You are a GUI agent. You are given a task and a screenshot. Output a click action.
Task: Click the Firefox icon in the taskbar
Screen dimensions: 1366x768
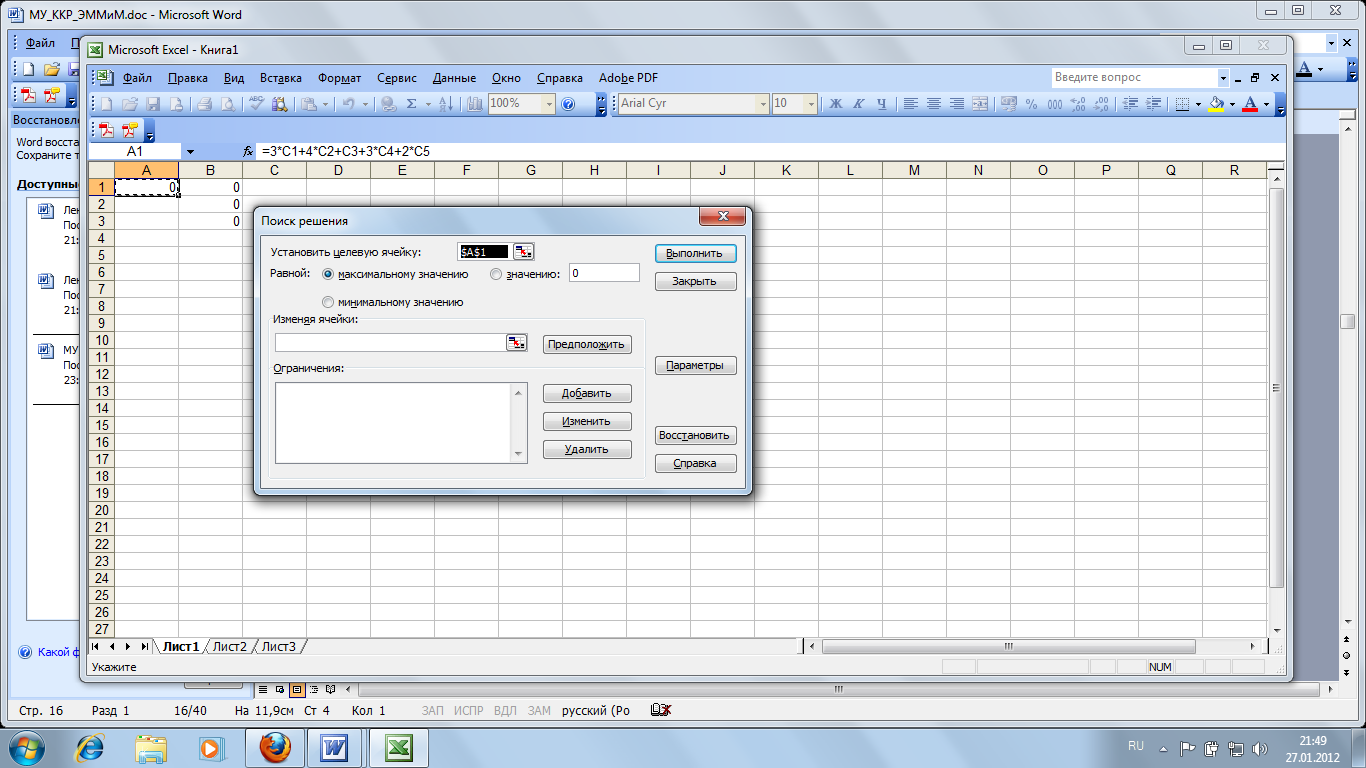coord(275,747)
